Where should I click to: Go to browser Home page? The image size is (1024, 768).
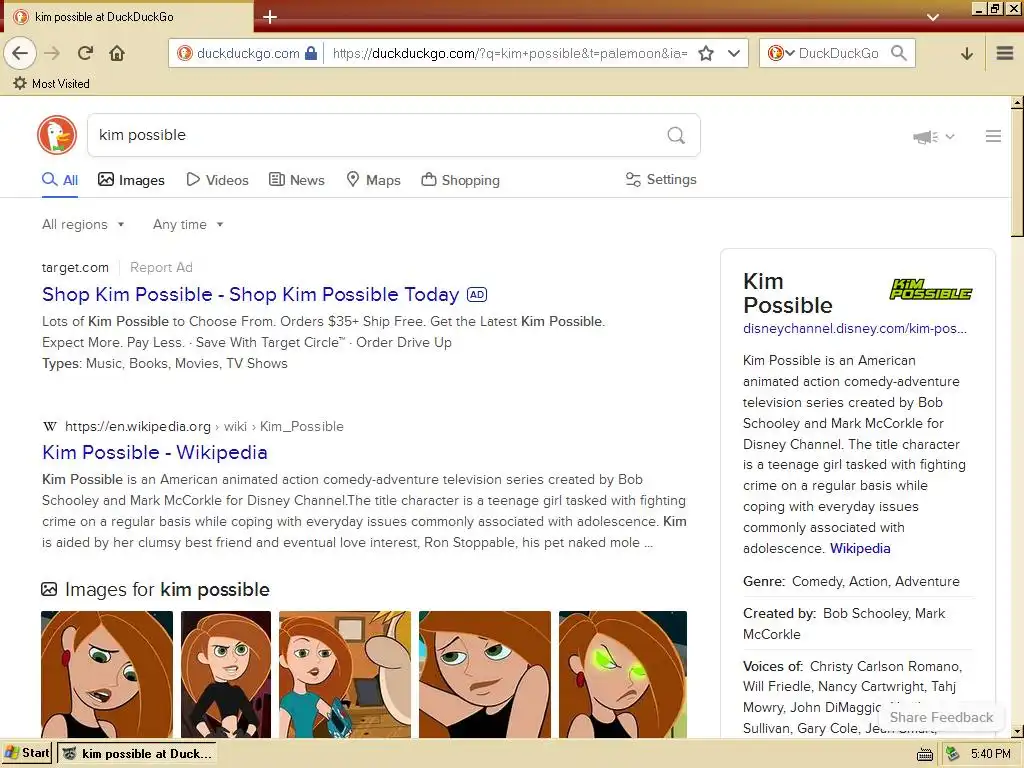pyautogui.click(x=117, y=53)
